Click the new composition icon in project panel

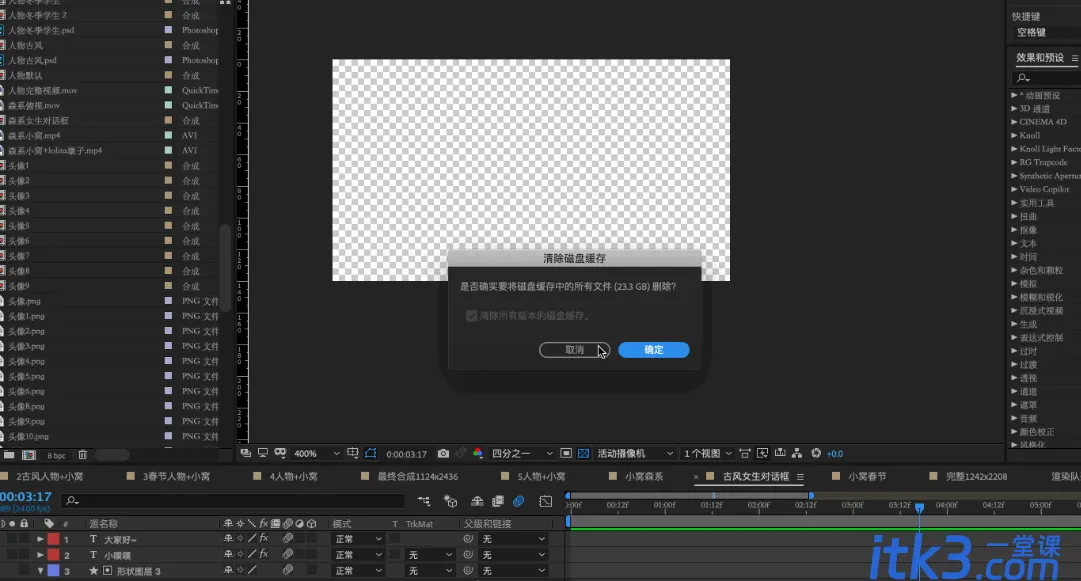[x=29, y=455]
